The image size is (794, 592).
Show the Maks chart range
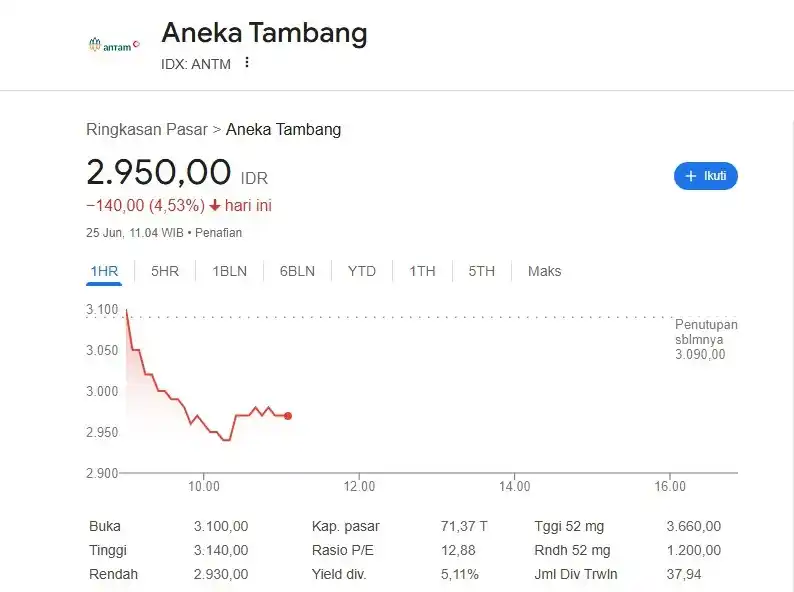pos(544,271)
